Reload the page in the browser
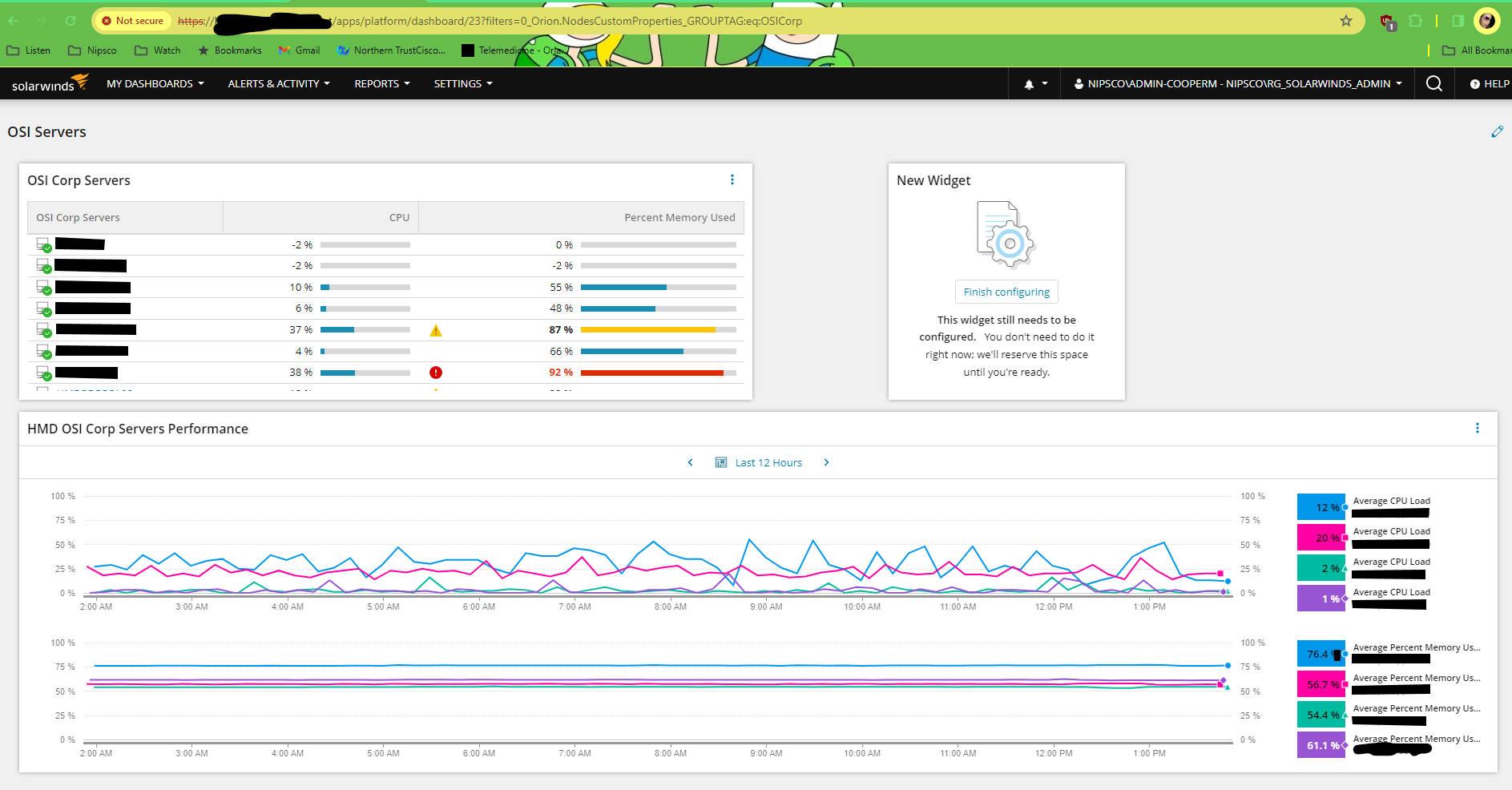This screenshot has width=1512, height=790. click(x=71, y=21)
